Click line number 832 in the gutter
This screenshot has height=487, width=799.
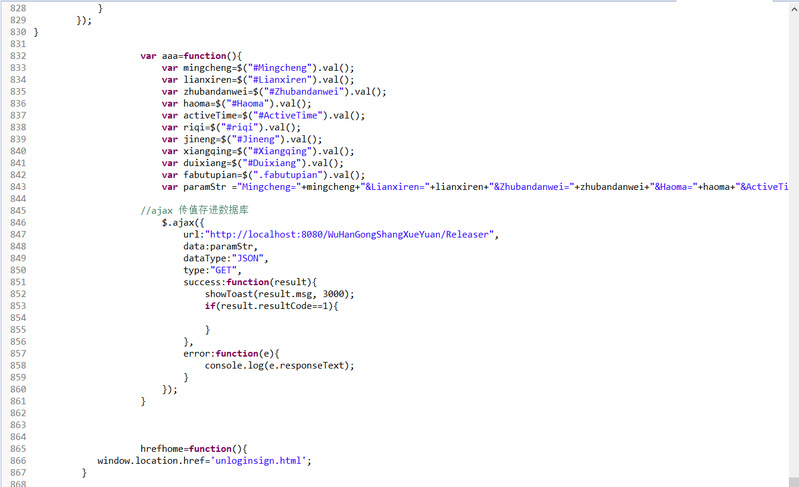pyautogui.click(x=18, y=56)
